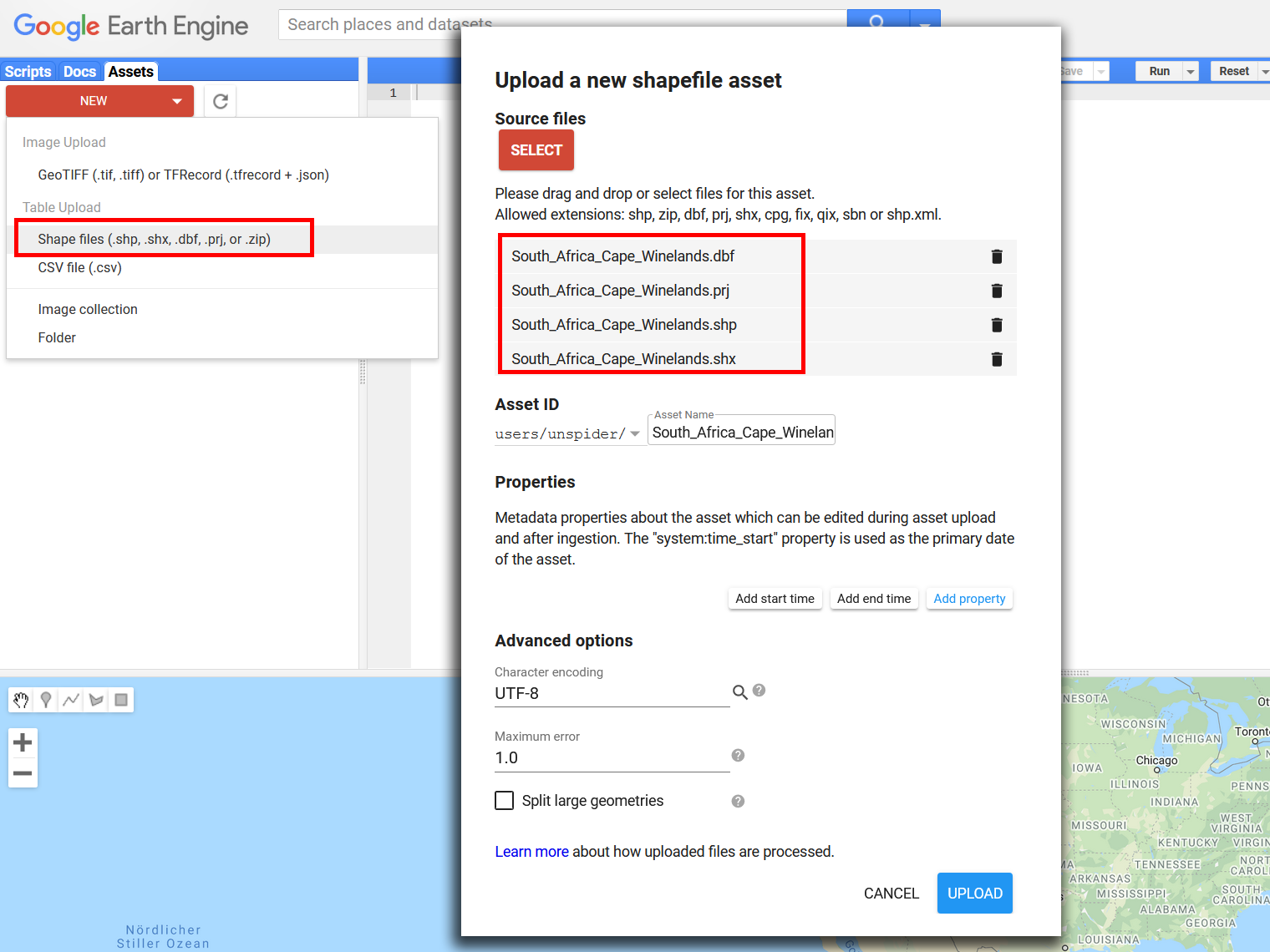
Task: Select the add marker tool
Action: [x=46, y=700]
